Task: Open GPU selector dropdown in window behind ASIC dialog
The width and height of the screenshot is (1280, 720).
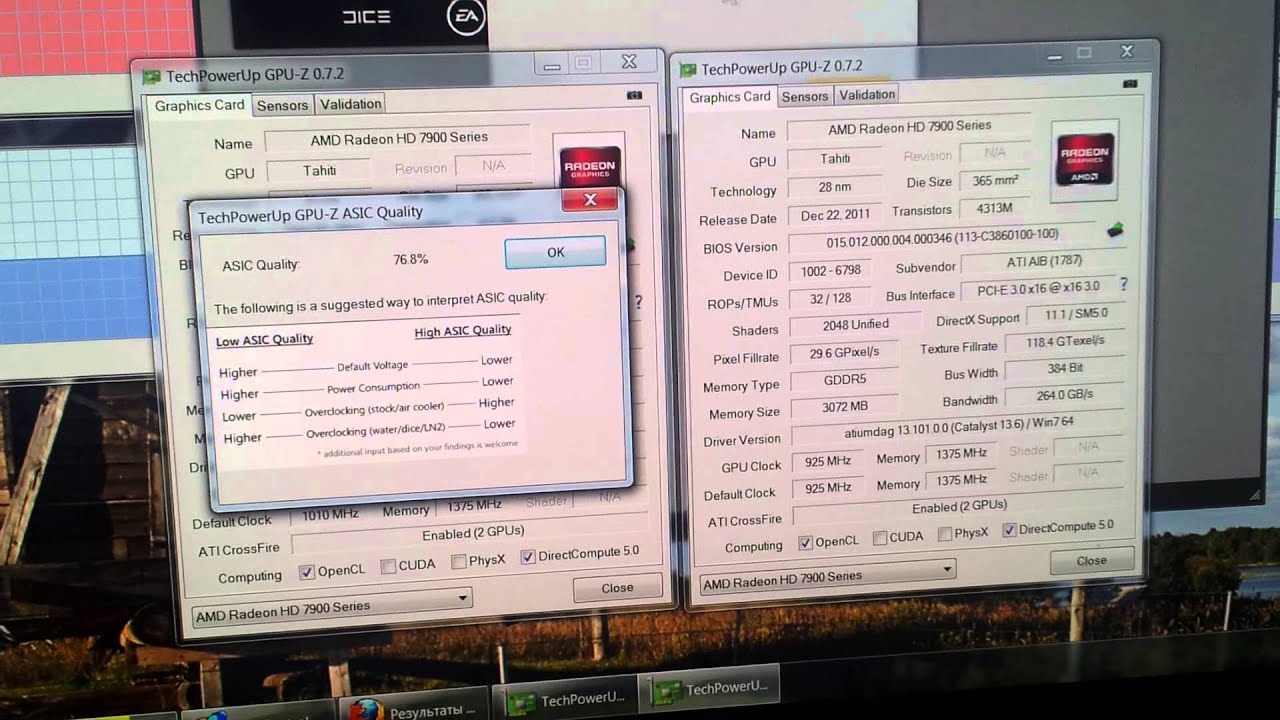Action: tap(331, 606)
